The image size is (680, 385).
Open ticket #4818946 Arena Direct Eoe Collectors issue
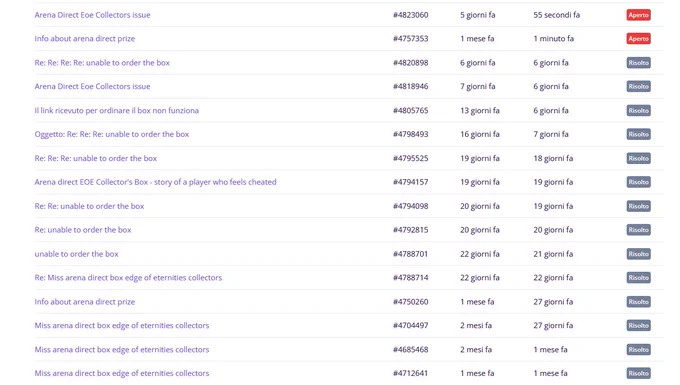pyautogui.click(x=92, y=86)
